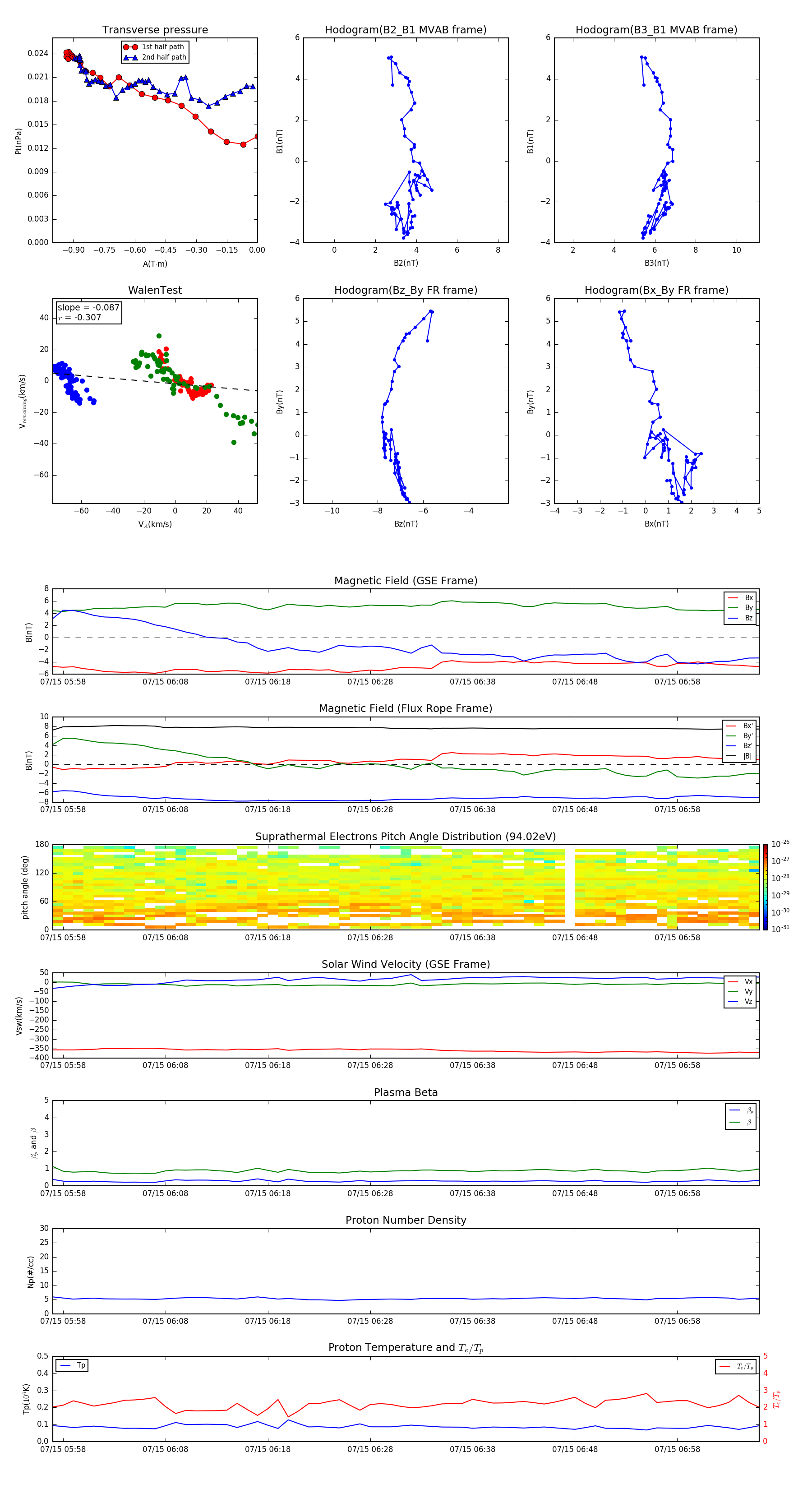Viewport: 812px width, 1489px height.
Task: Click the data gap in pitch angle spectrogram
Action: point(569,887)
